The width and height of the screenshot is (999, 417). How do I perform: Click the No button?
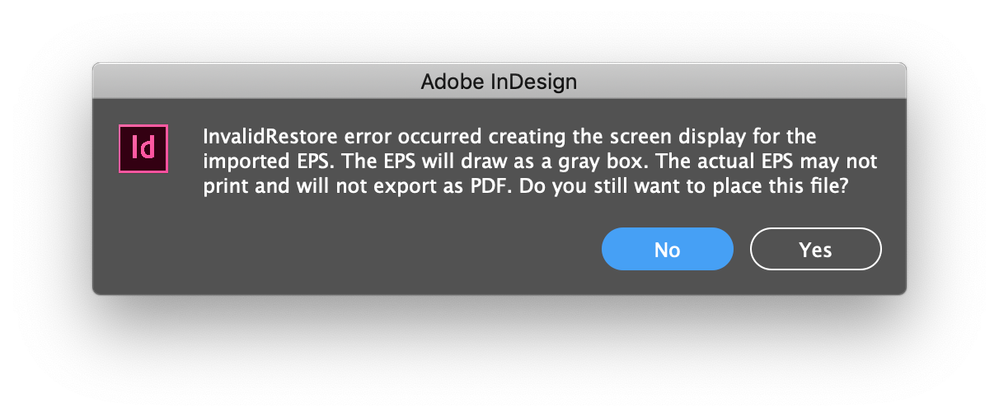667,249
